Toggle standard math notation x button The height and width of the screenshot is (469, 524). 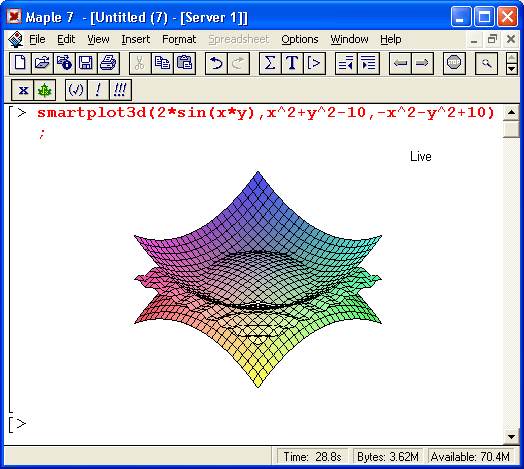point(23,90)
